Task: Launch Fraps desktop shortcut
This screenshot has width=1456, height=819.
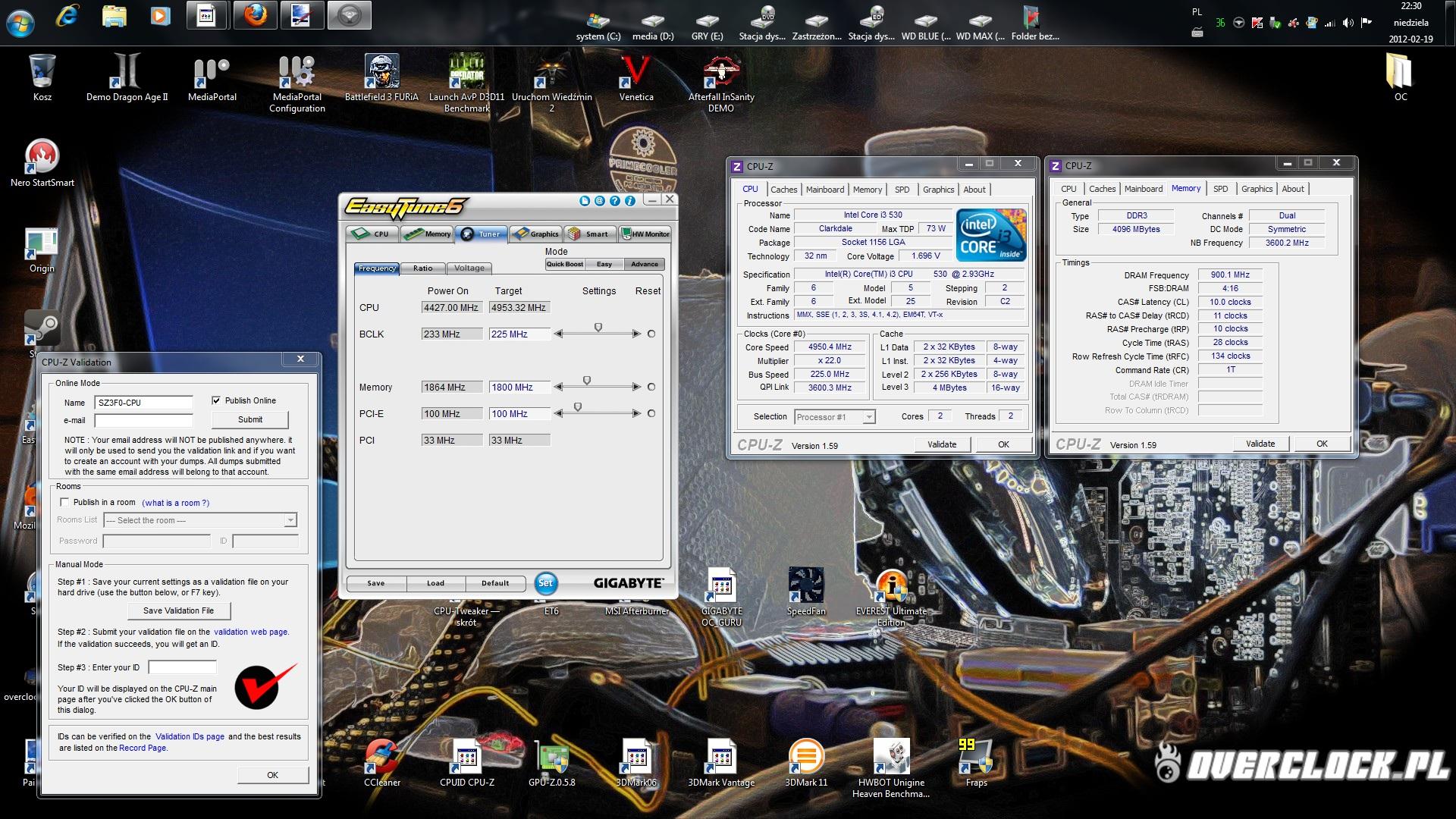Action: [x=976, y=763]
